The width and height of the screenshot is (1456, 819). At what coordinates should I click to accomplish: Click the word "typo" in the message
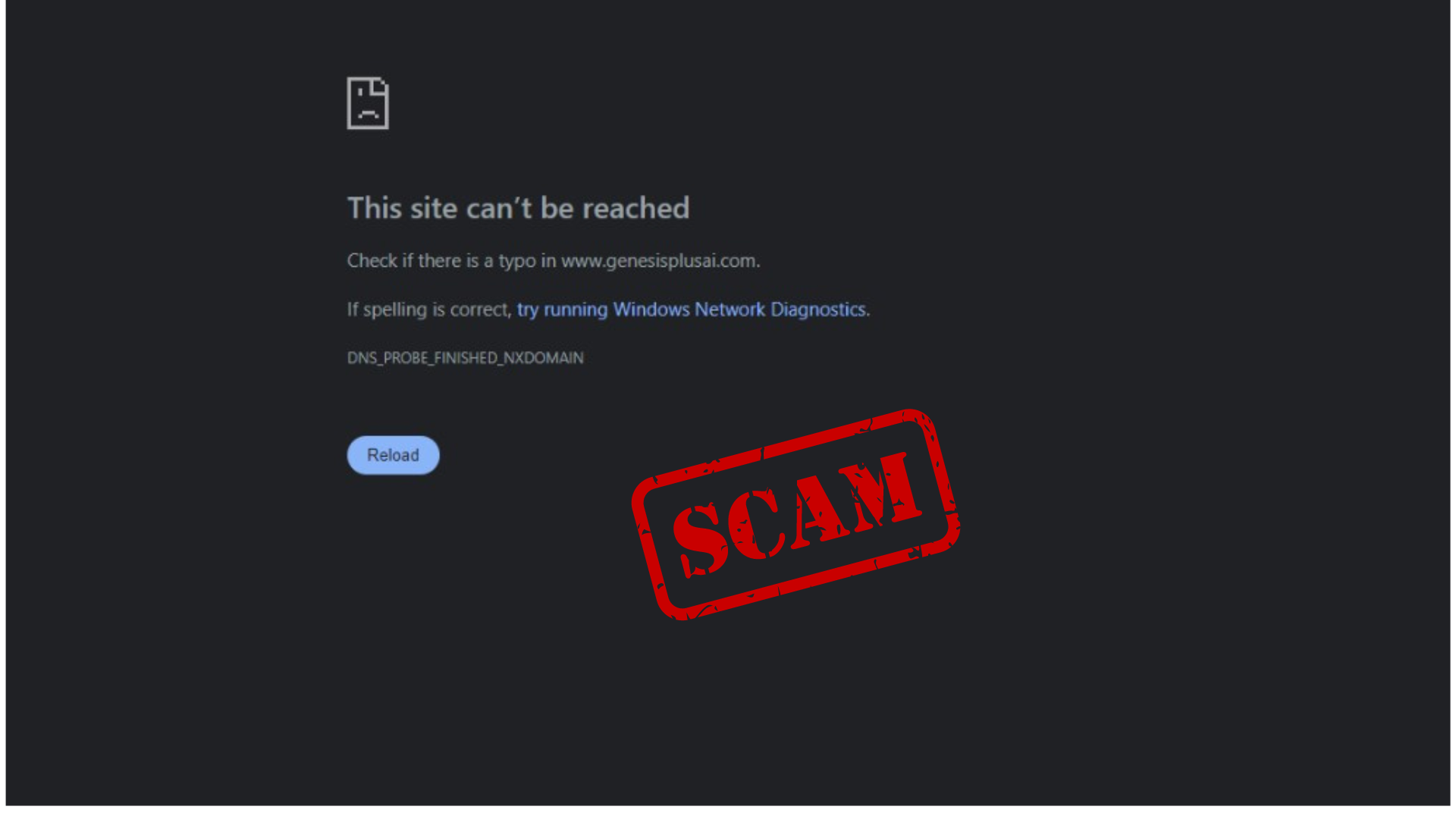click(517, 262)
